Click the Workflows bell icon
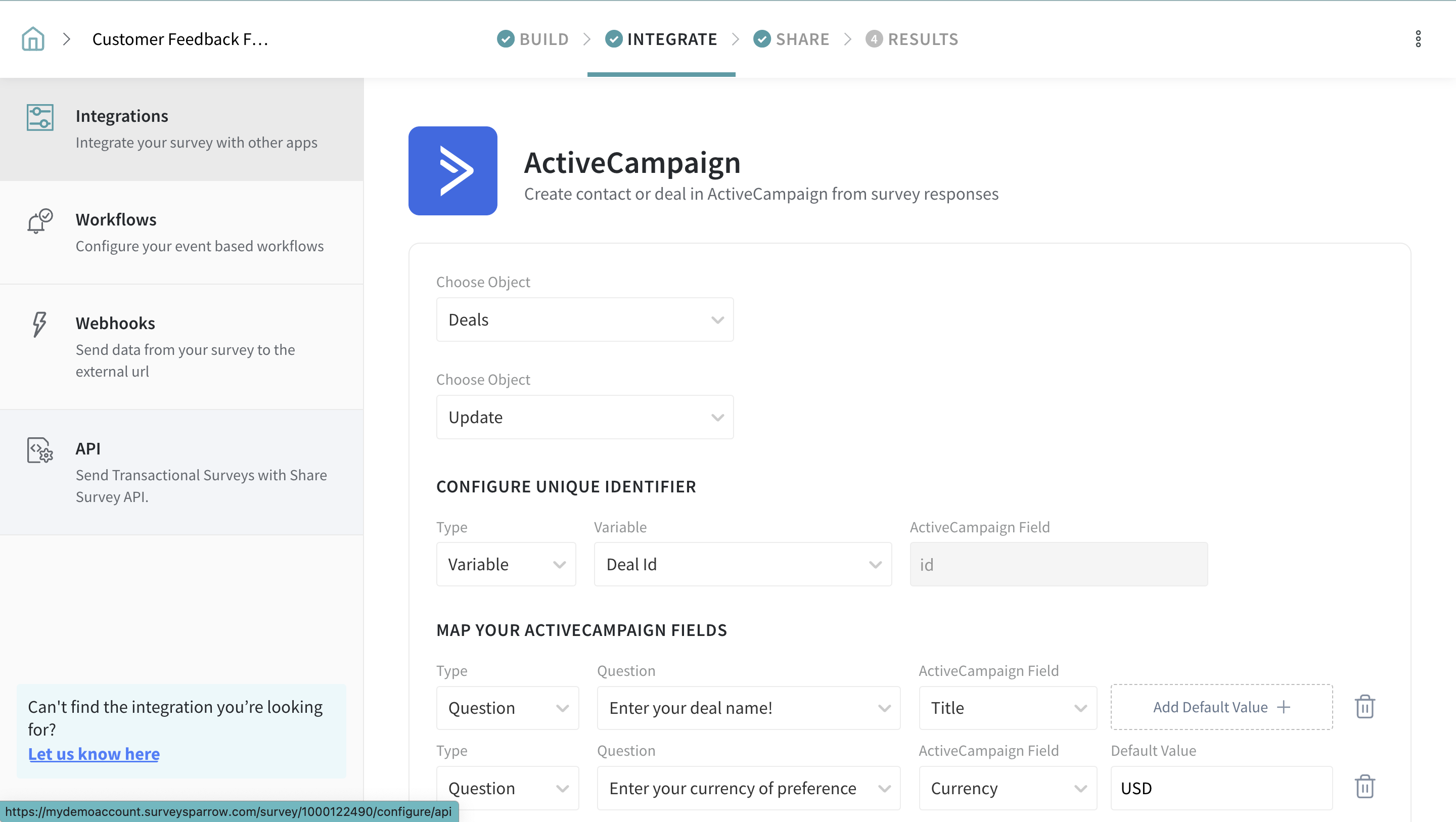 (39, 221)
